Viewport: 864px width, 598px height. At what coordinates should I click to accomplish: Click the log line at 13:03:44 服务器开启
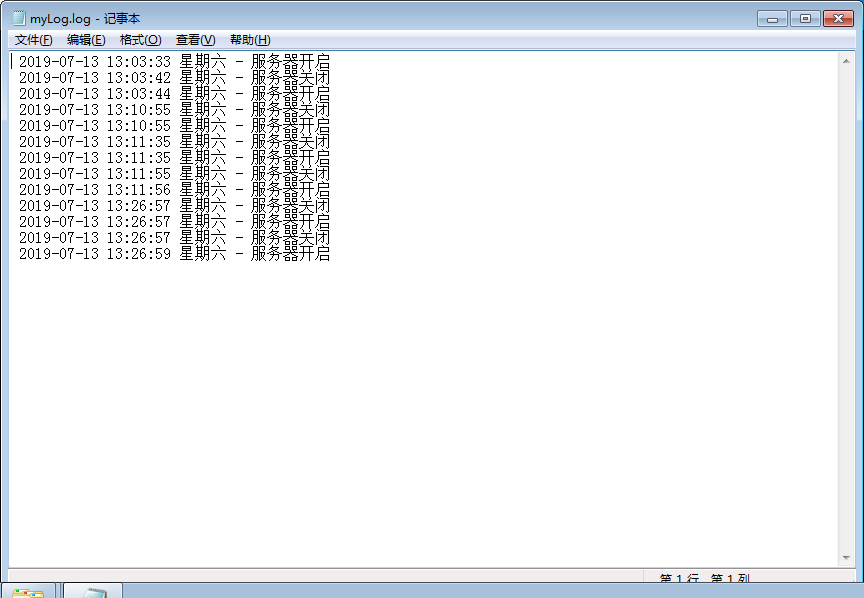coord(174,93)
